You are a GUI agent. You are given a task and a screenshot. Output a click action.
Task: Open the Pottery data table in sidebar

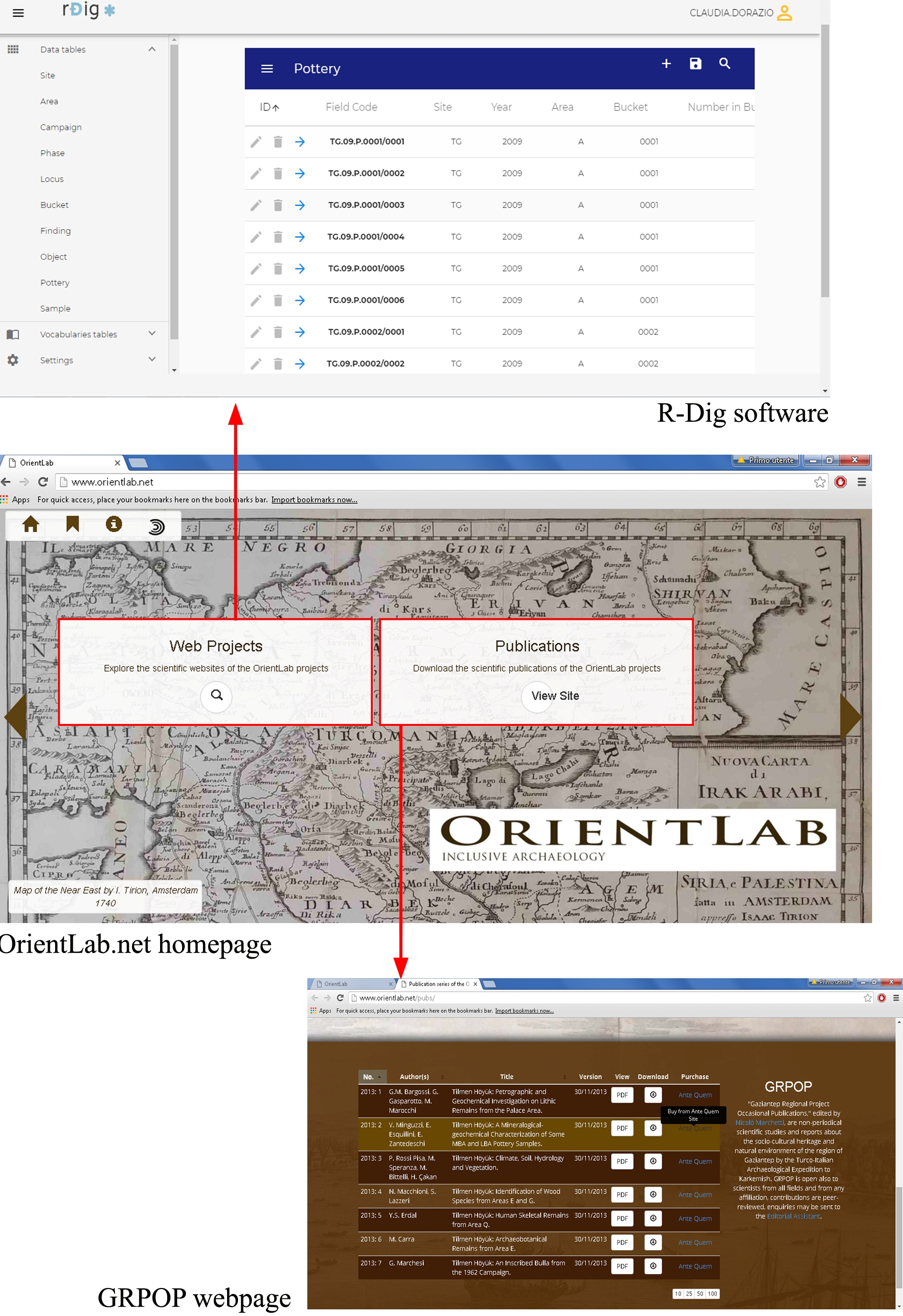[x=55, y=283]
